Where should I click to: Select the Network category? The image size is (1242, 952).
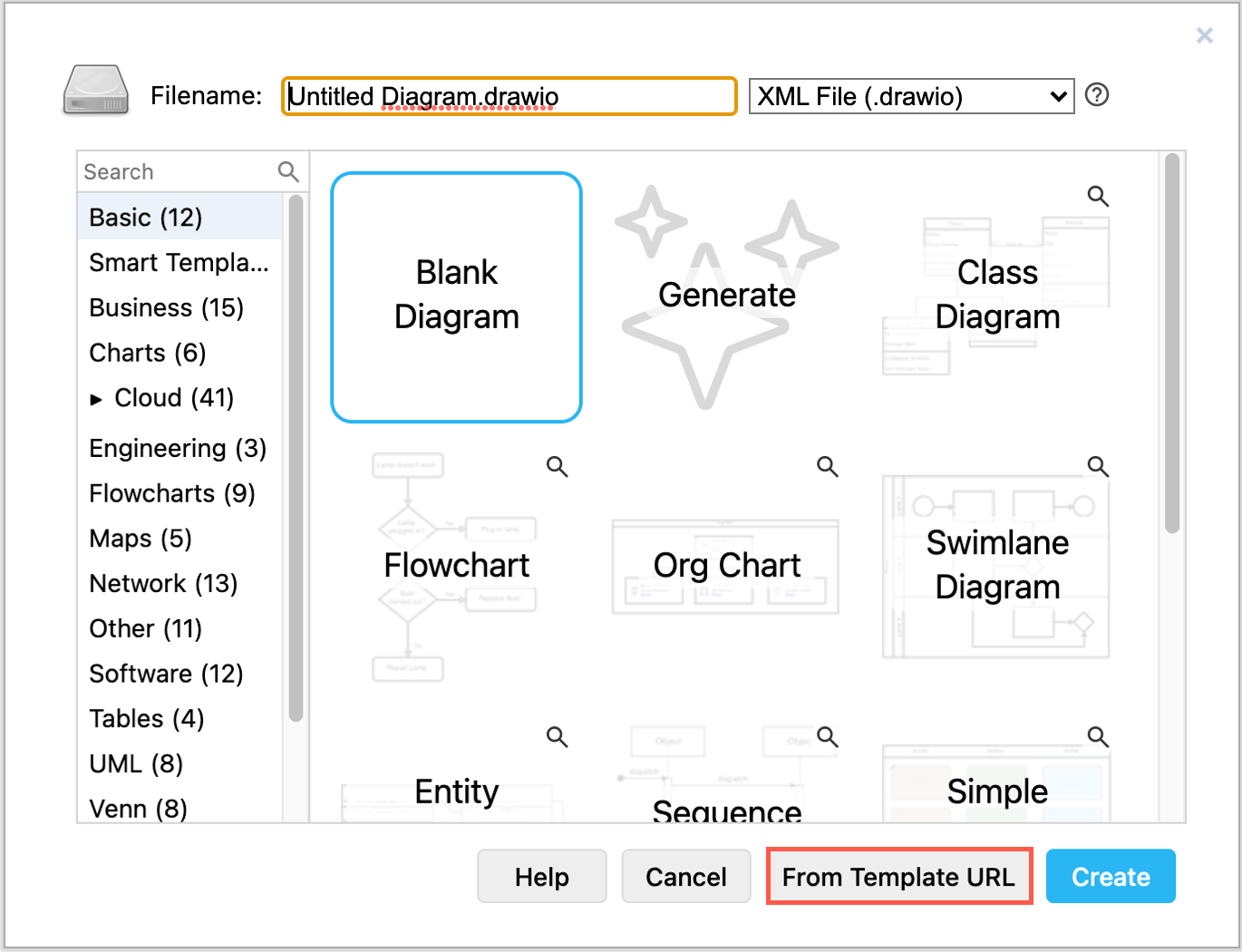[x=163, y=583]
